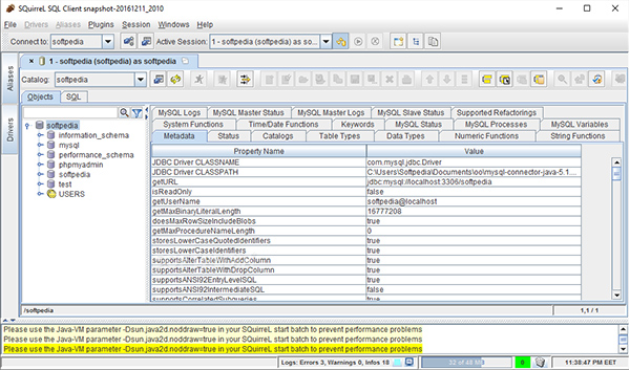Click the new session properties icon
629x370 pixels.
[x=146, y=42]
